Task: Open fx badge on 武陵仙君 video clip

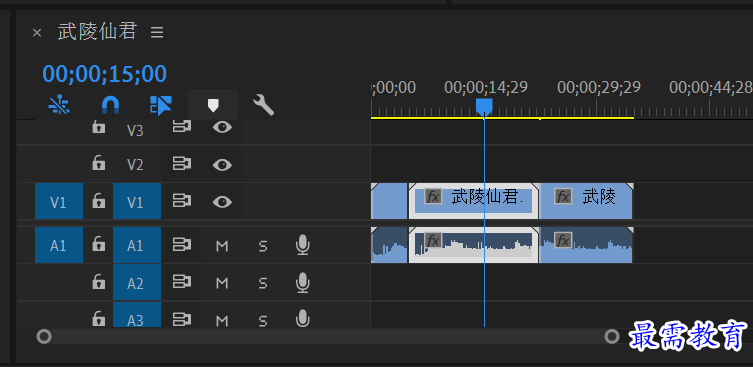Action: (433, 196)
